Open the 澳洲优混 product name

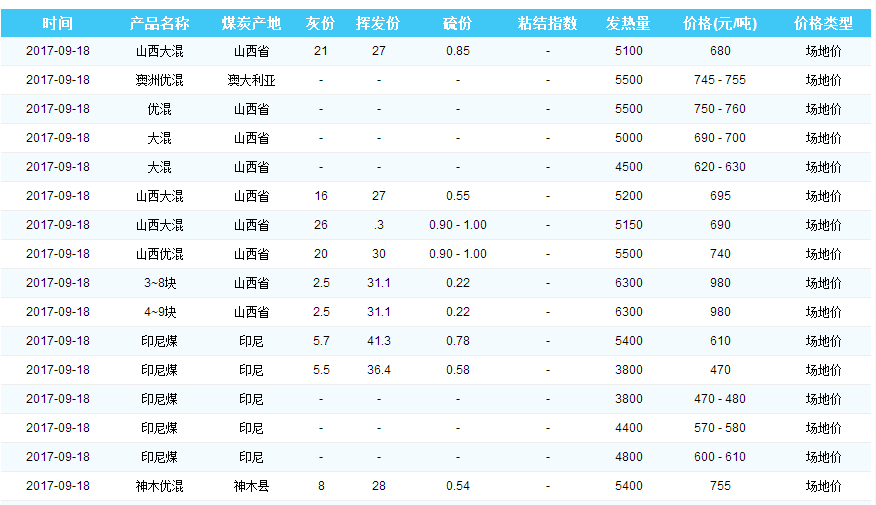pos(160,80)
